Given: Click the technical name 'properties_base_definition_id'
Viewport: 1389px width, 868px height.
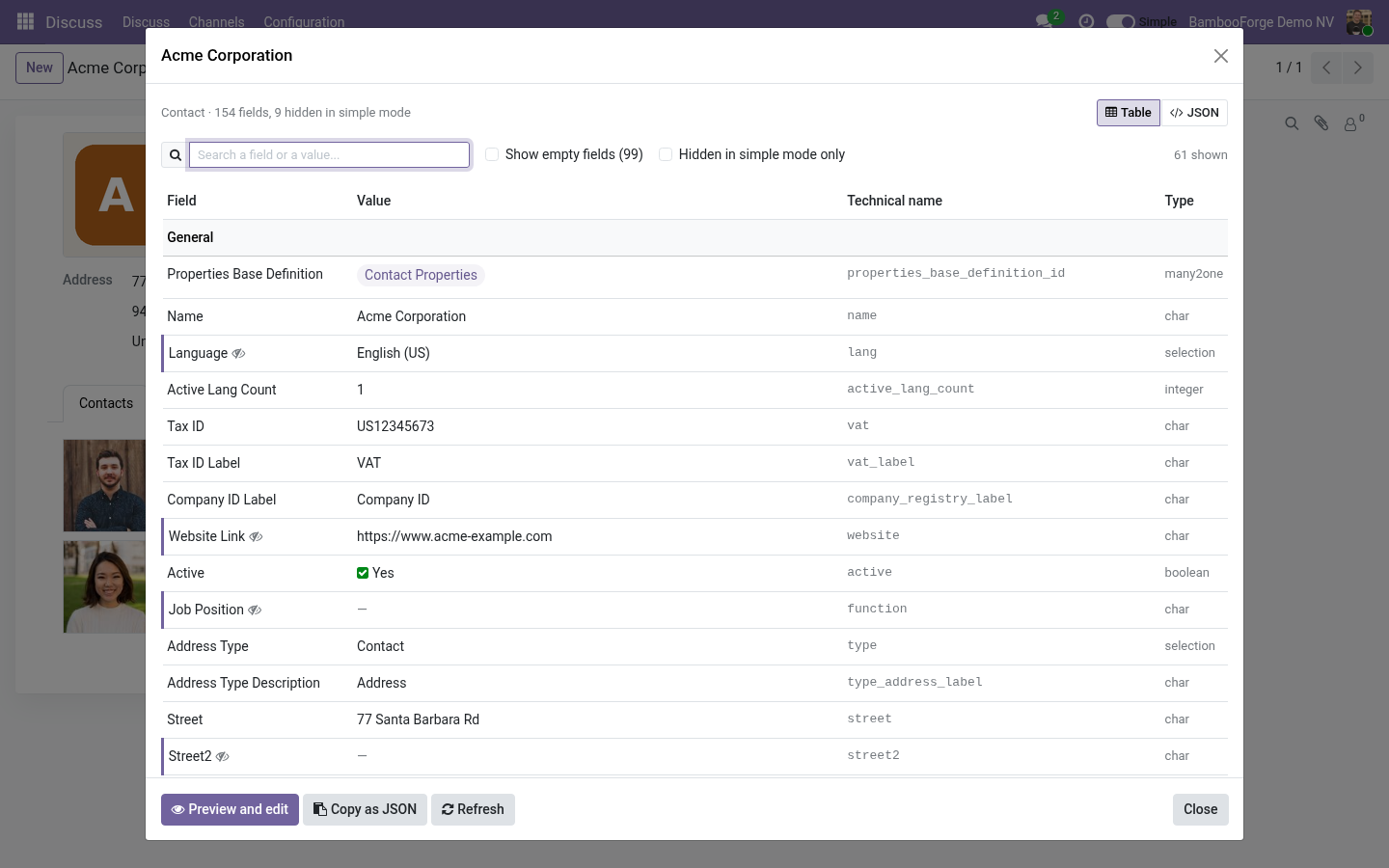Looking at the screenshot, I should point(956,273).
